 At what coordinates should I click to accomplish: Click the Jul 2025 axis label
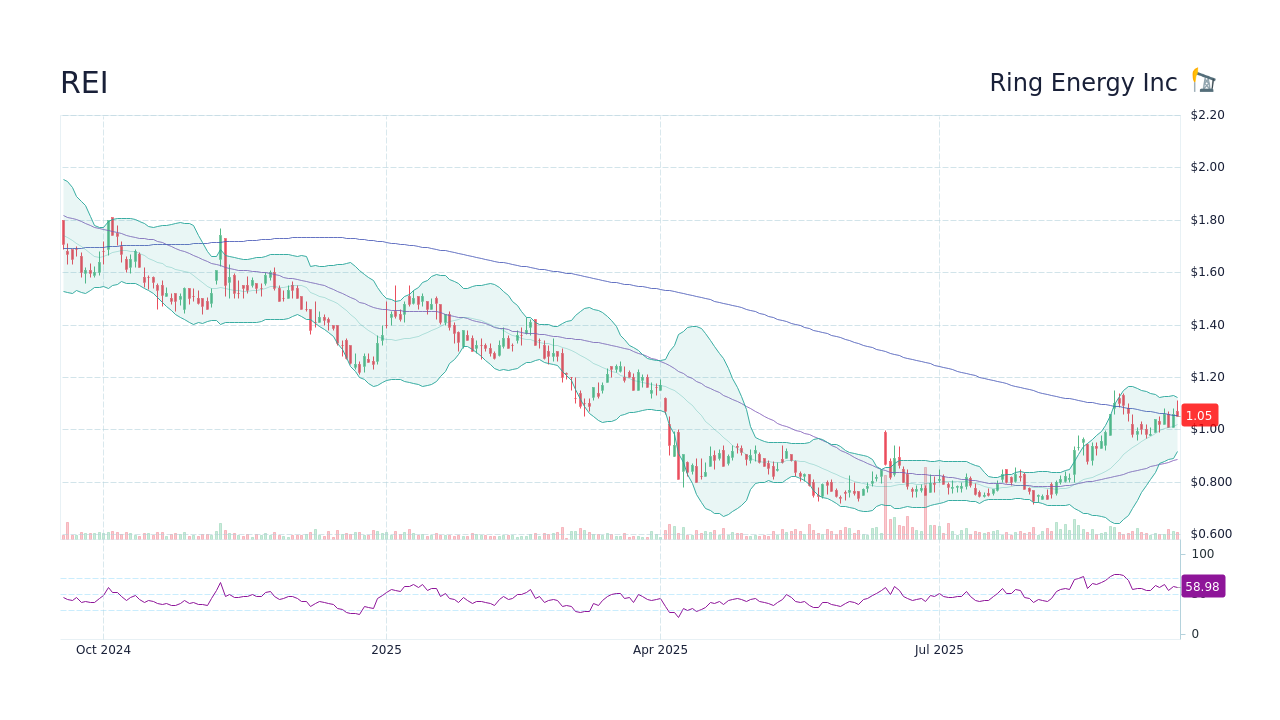click(938, 649)
